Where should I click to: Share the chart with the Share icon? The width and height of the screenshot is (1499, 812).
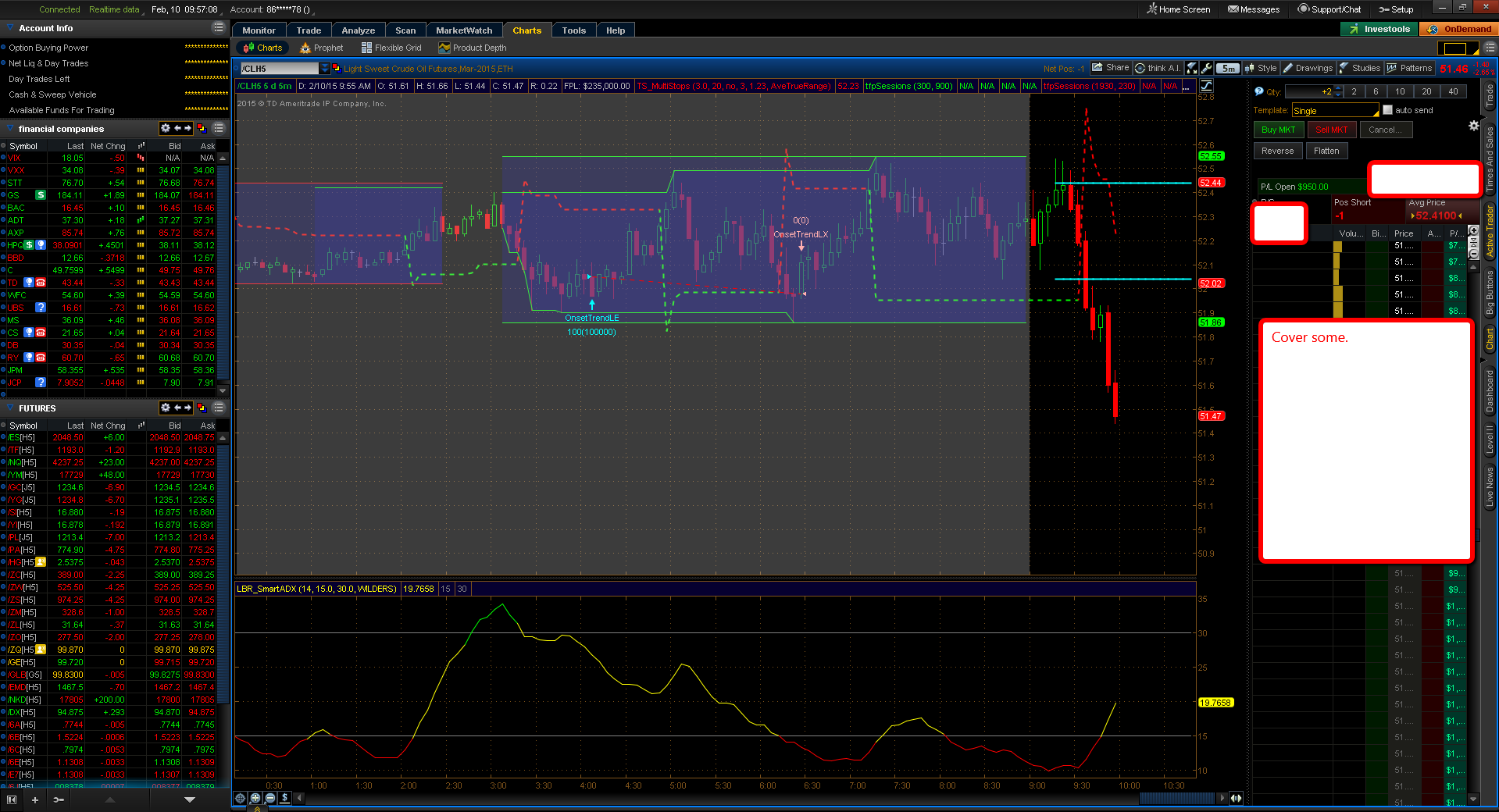(x=1110, y=68)
